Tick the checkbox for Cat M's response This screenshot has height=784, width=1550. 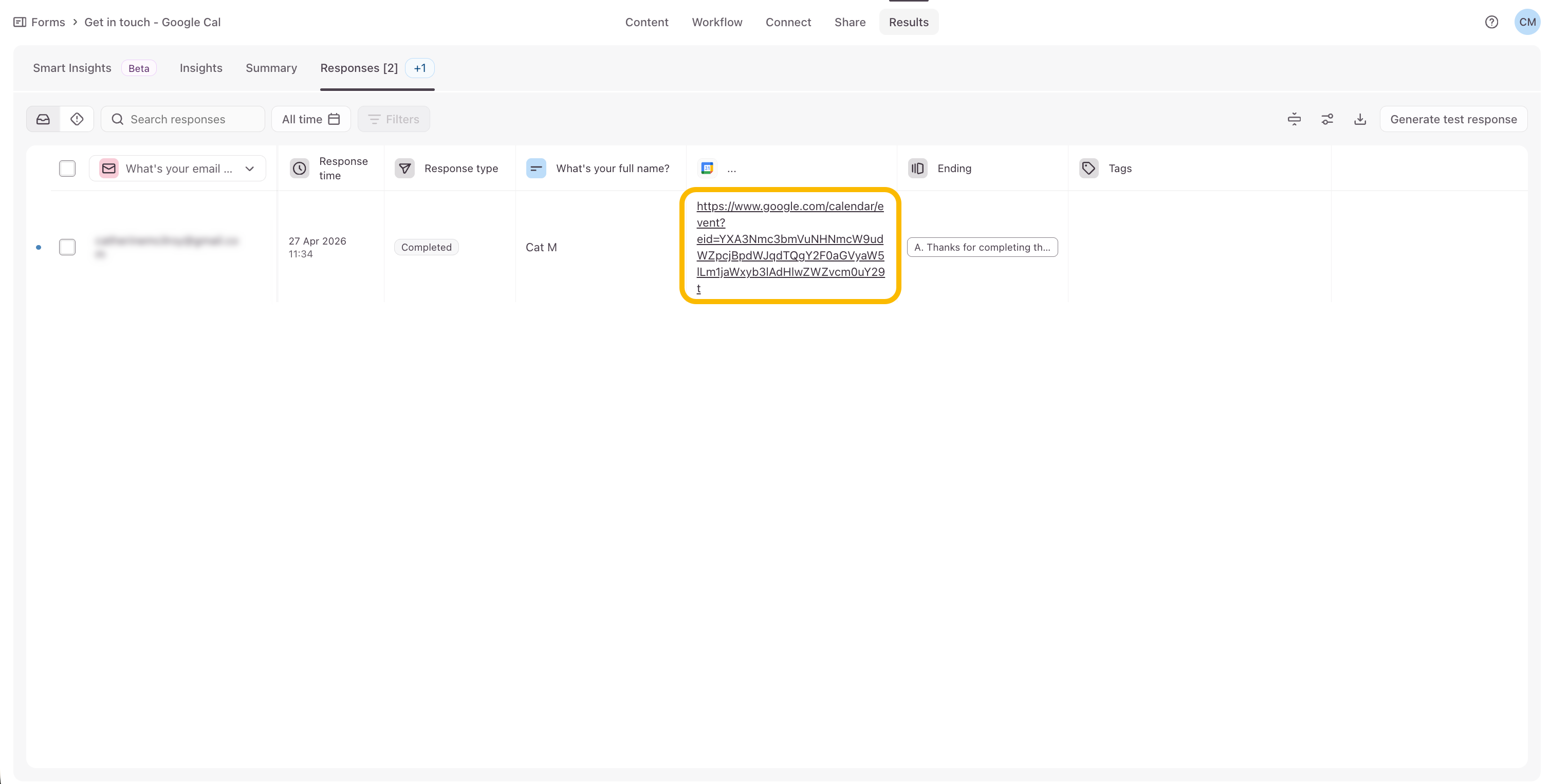[67, 247]
